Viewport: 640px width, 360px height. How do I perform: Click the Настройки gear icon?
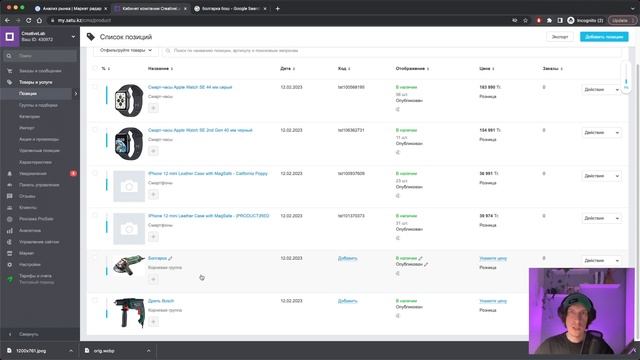9,265
